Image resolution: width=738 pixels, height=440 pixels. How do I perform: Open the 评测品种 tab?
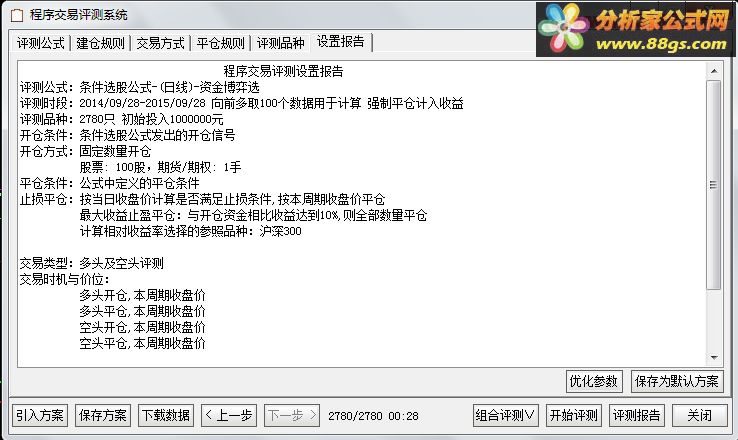281,43
